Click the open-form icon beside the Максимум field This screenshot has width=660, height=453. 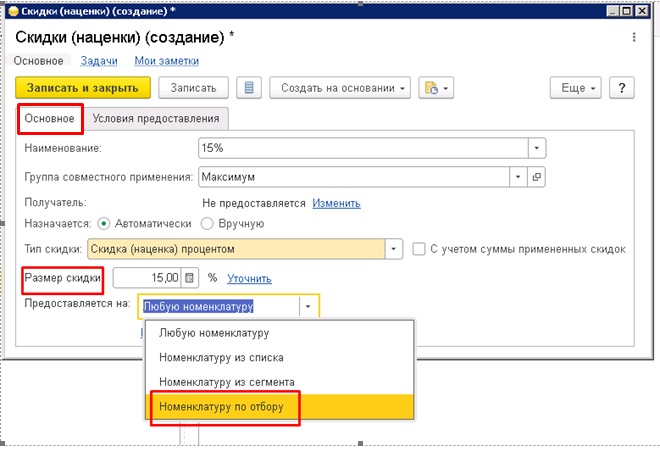537,177
